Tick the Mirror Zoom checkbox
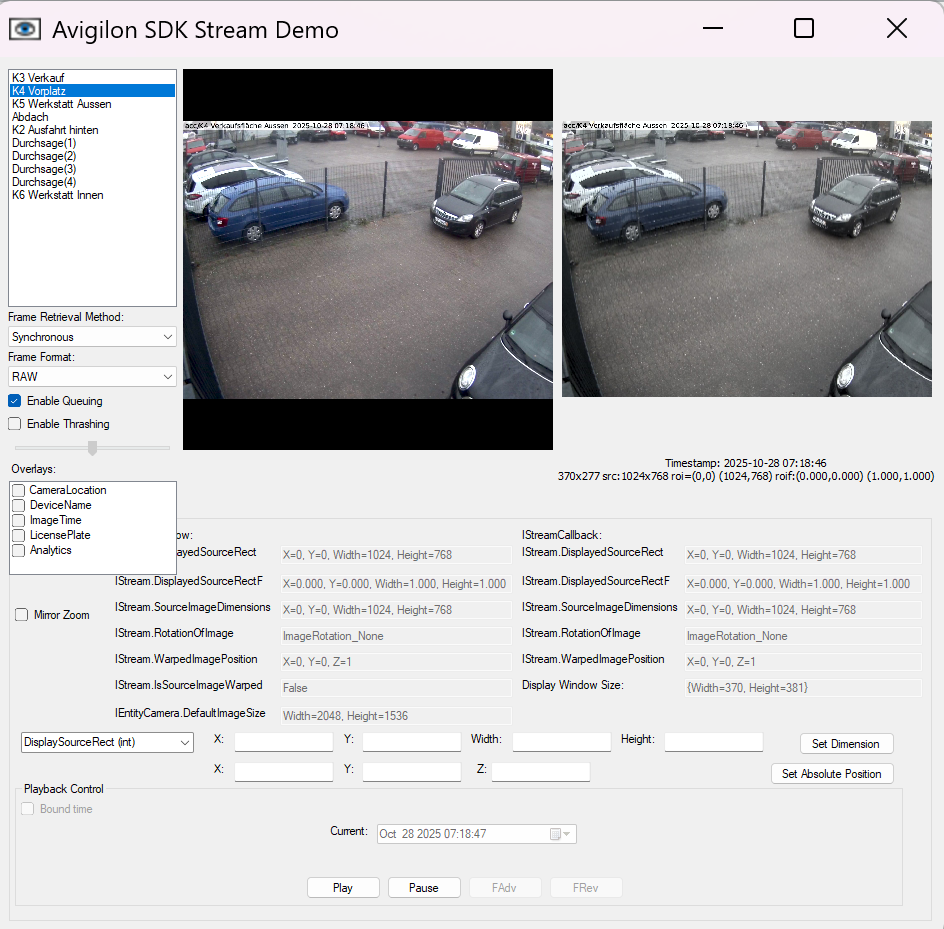 (22, 615)
